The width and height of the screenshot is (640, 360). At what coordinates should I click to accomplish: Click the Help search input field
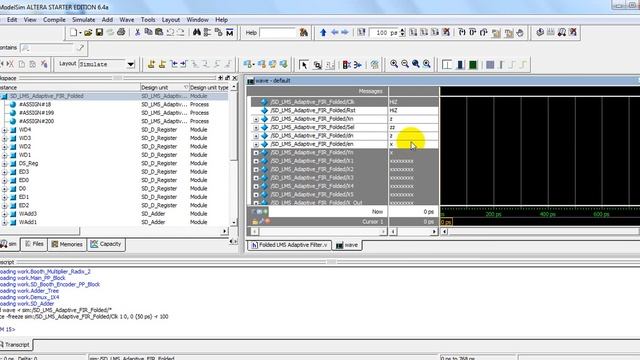(278, 33)
